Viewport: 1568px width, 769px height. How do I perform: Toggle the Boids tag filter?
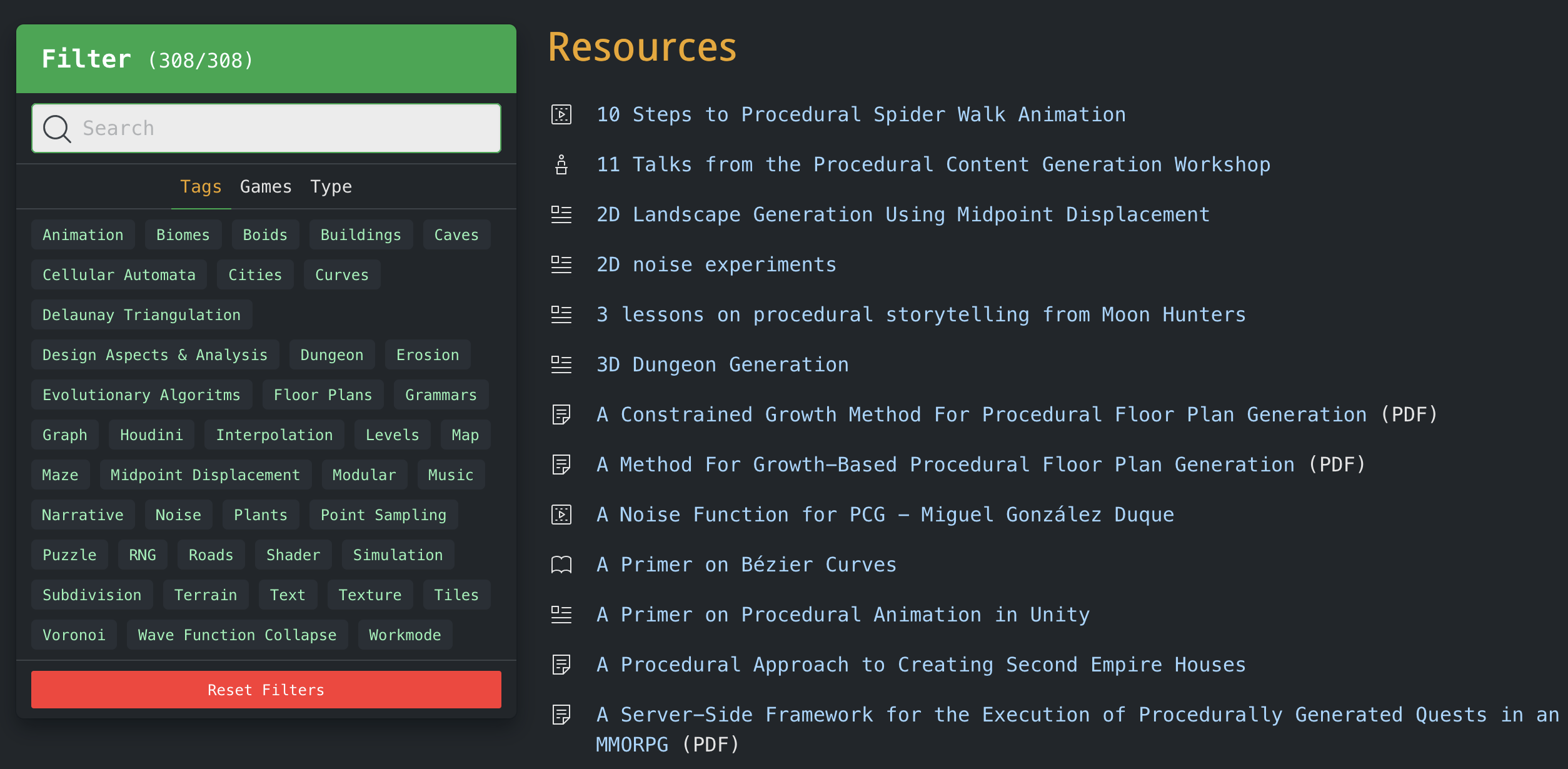click(x=265, y=234)
